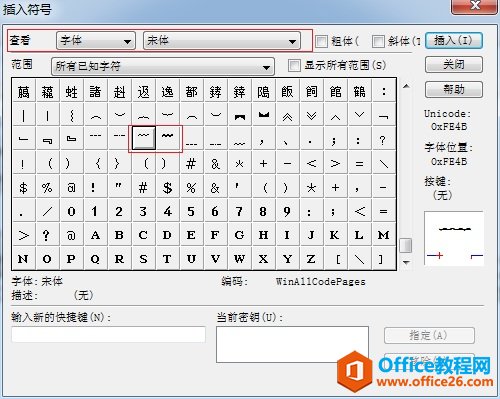This screenshot has width=500, height=399.
Task: Choose the double up chevron symbol ︽
Action: pos(288,114)
